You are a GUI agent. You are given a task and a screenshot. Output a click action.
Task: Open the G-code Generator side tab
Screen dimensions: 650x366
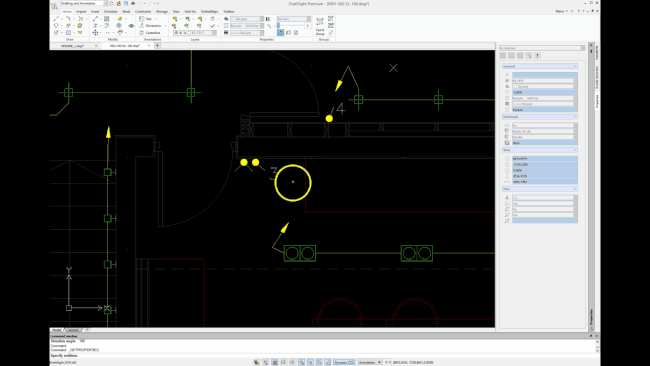point(597,77)
